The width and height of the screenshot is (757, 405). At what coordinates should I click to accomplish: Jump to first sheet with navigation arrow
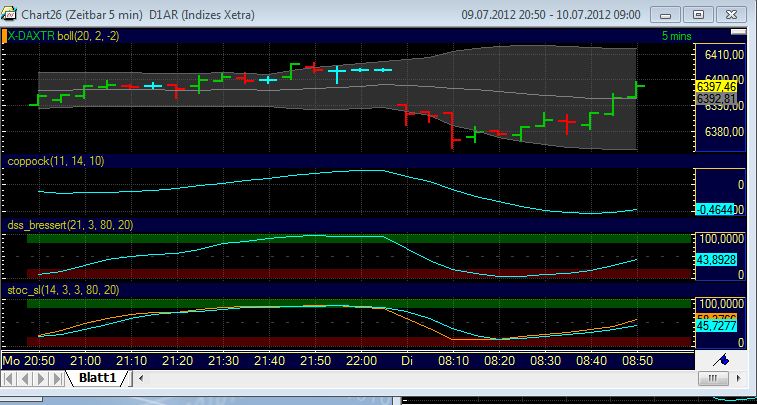coord(9,378)
